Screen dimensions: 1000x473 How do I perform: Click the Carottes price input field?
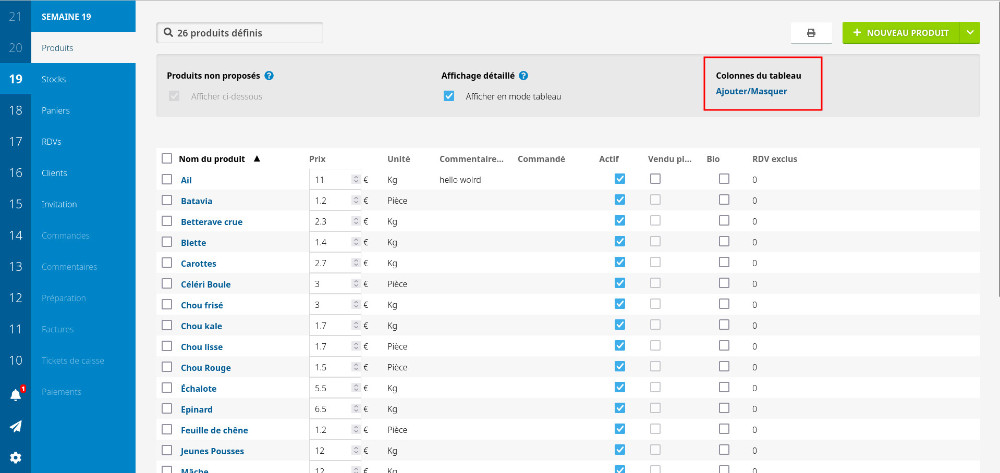pyautogui.click(x=330, y=263)
